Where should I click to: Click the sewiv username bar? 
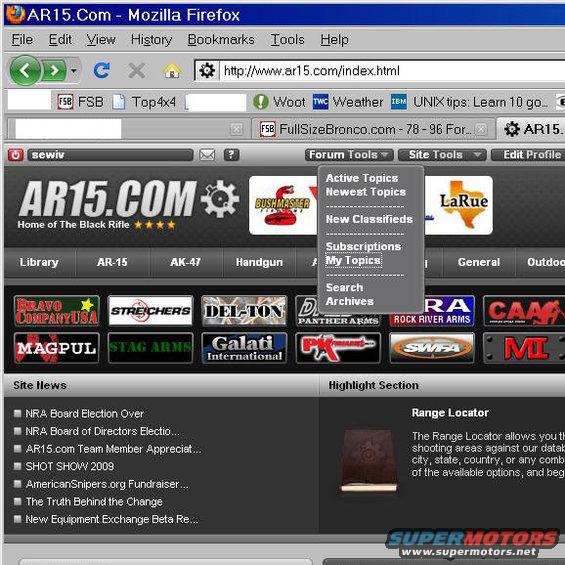click(110, 155)
